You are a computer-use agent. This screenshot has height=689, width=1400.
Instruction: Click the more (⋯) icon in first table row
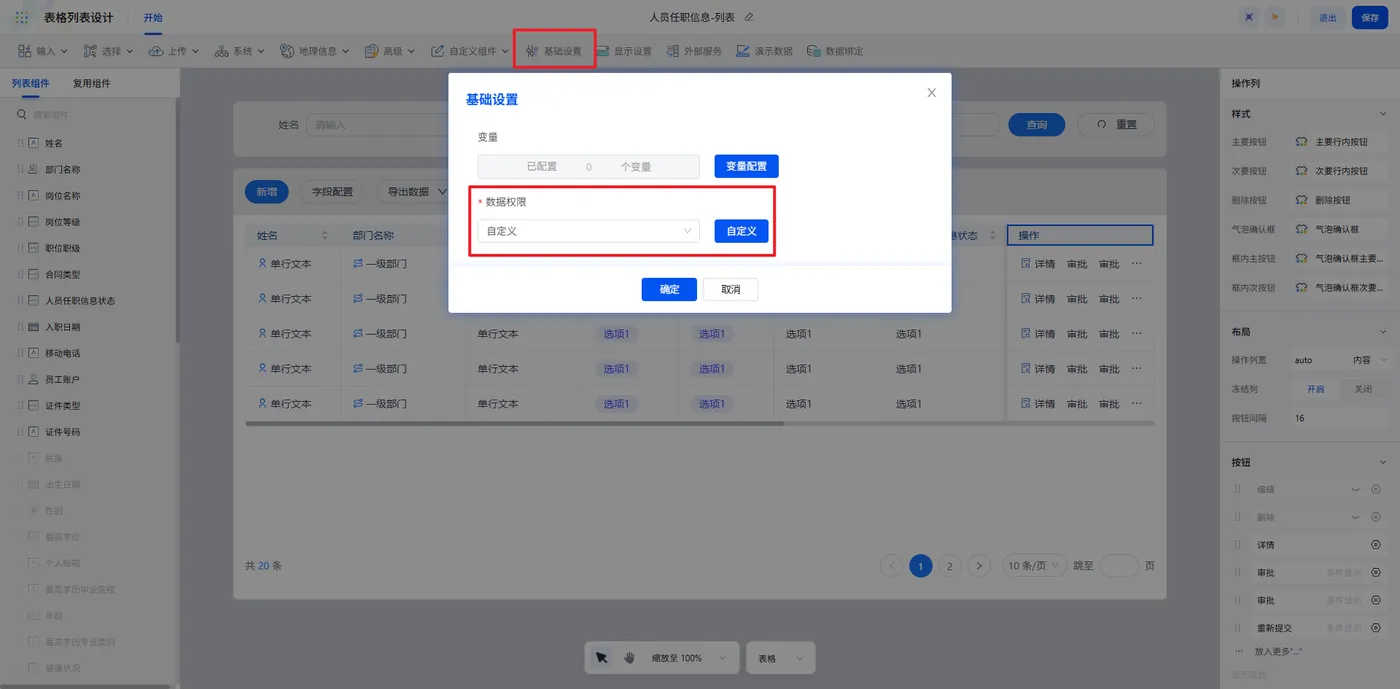click(1136, 264)
